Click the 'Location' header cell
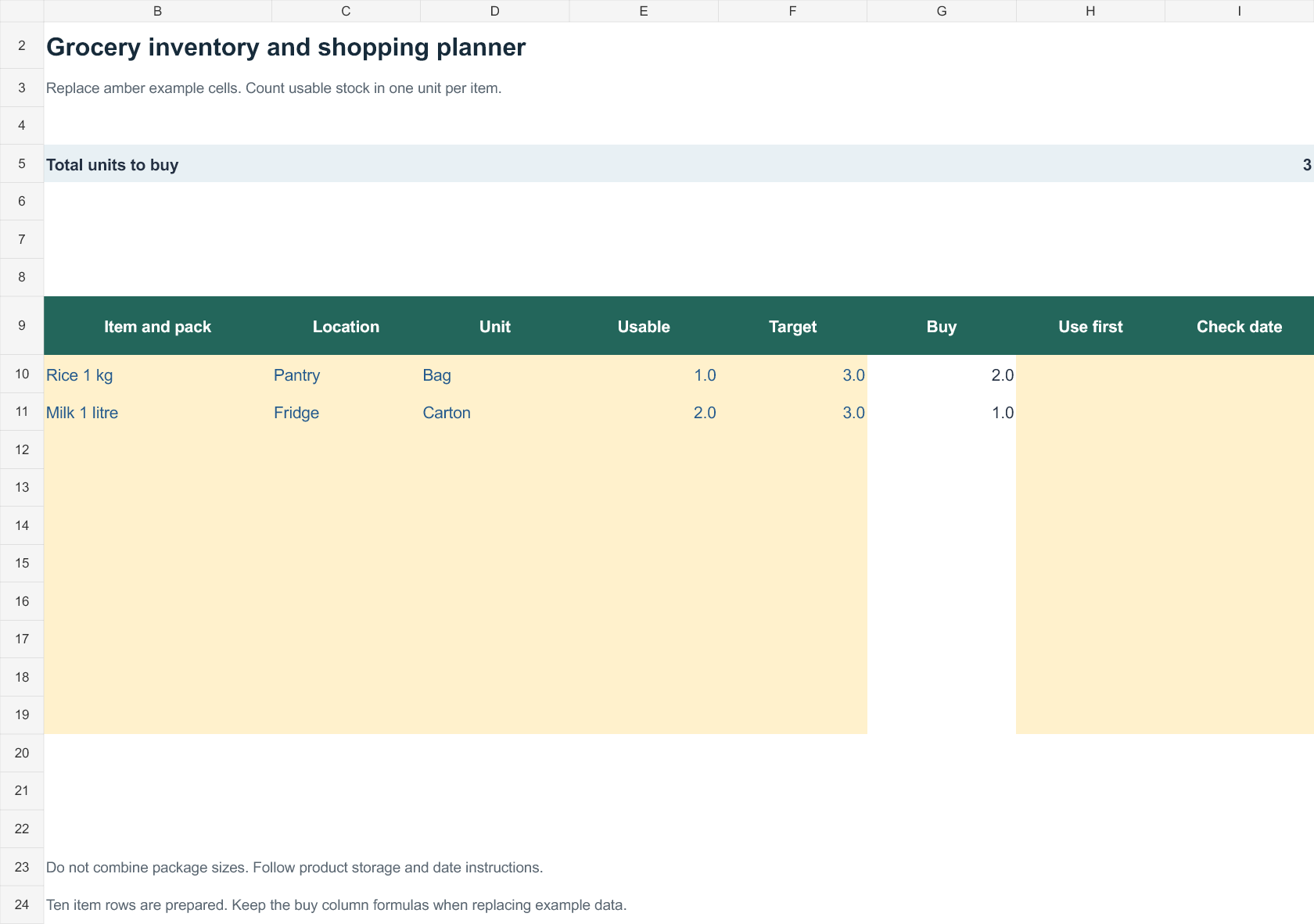1314x924 pixels. pyautogui.click(x=346, y=326)
